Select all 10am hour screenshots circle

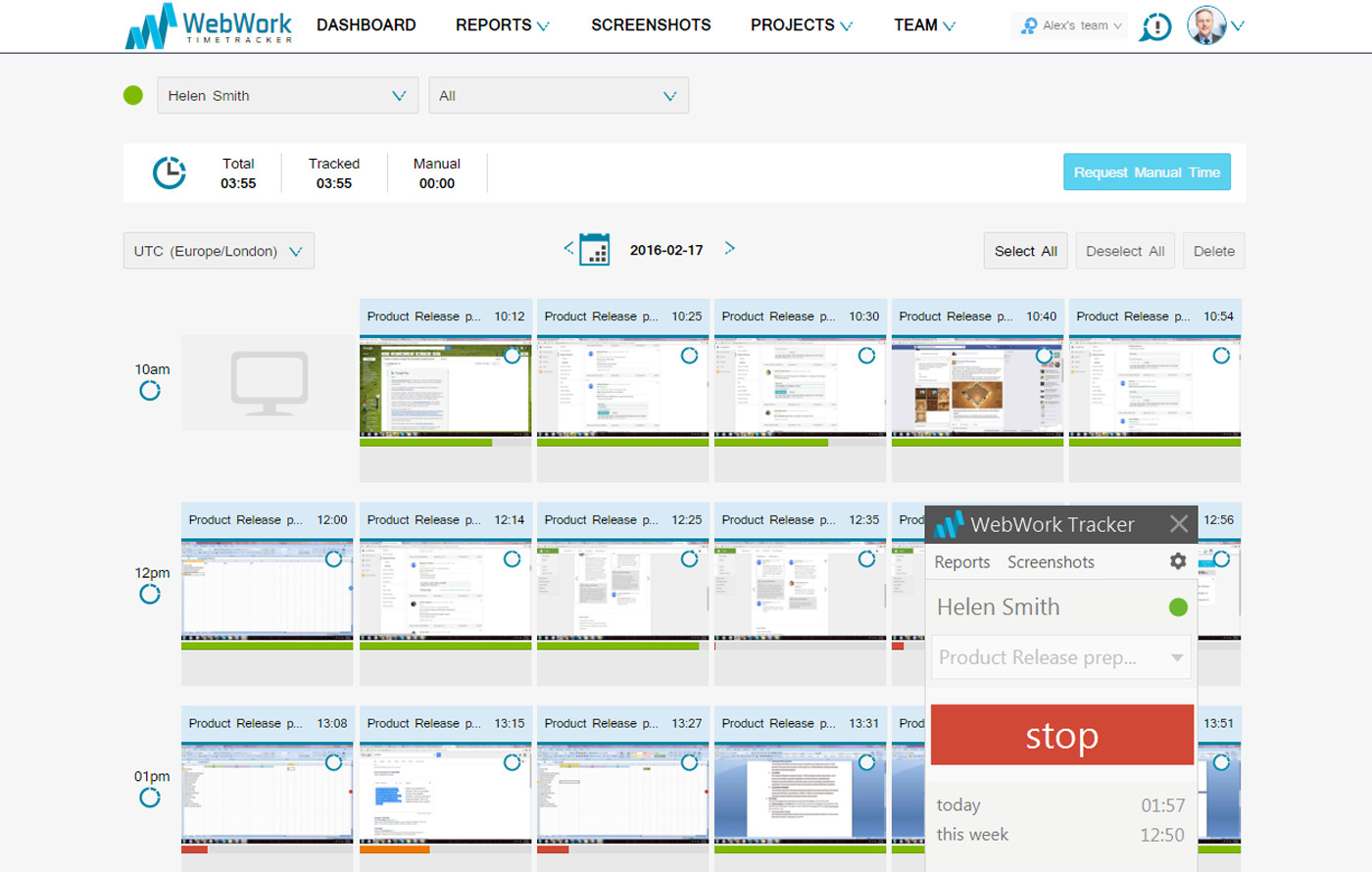pos(150,391)
